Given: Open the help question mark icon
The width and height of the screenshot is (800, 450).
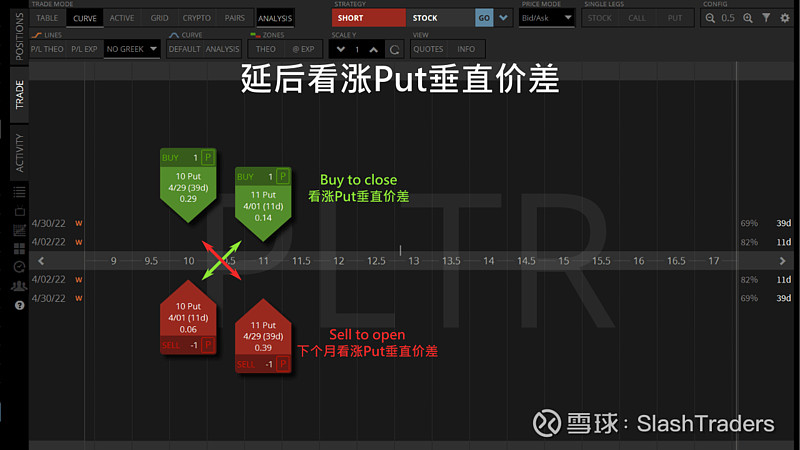Looking at the screenshot, I should coord(19,305).
